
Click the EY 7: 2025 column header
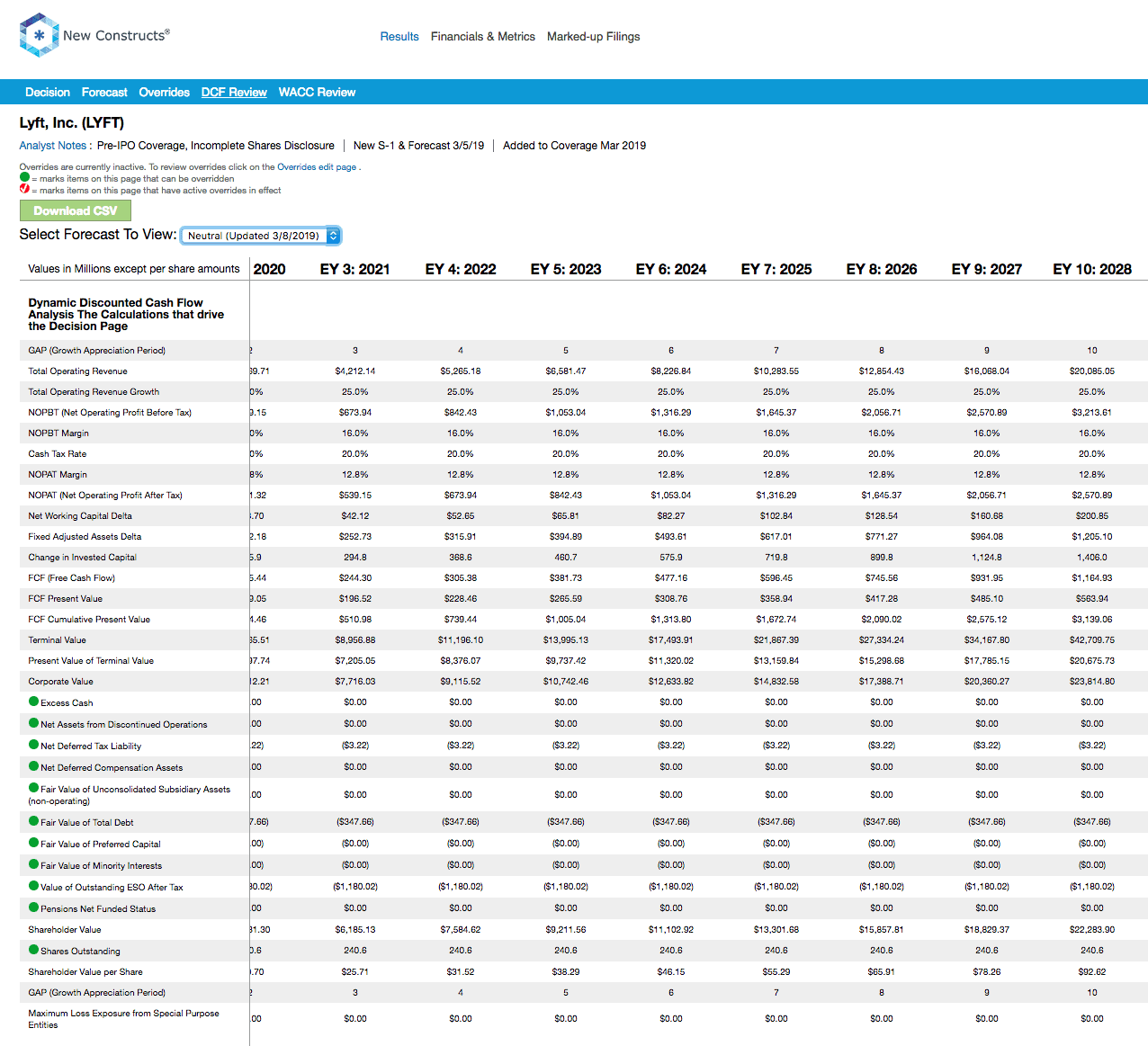pyautogui.click(x=776, y=269)
